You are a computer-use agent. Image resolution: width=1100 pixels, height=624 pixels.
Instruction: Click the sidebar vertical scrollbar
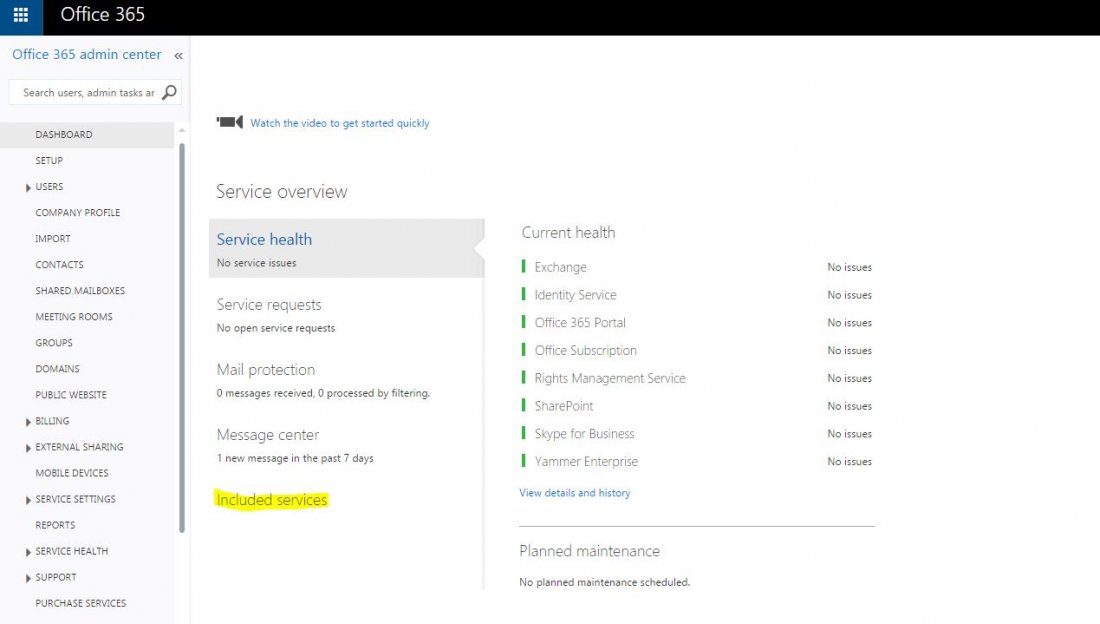182,337
